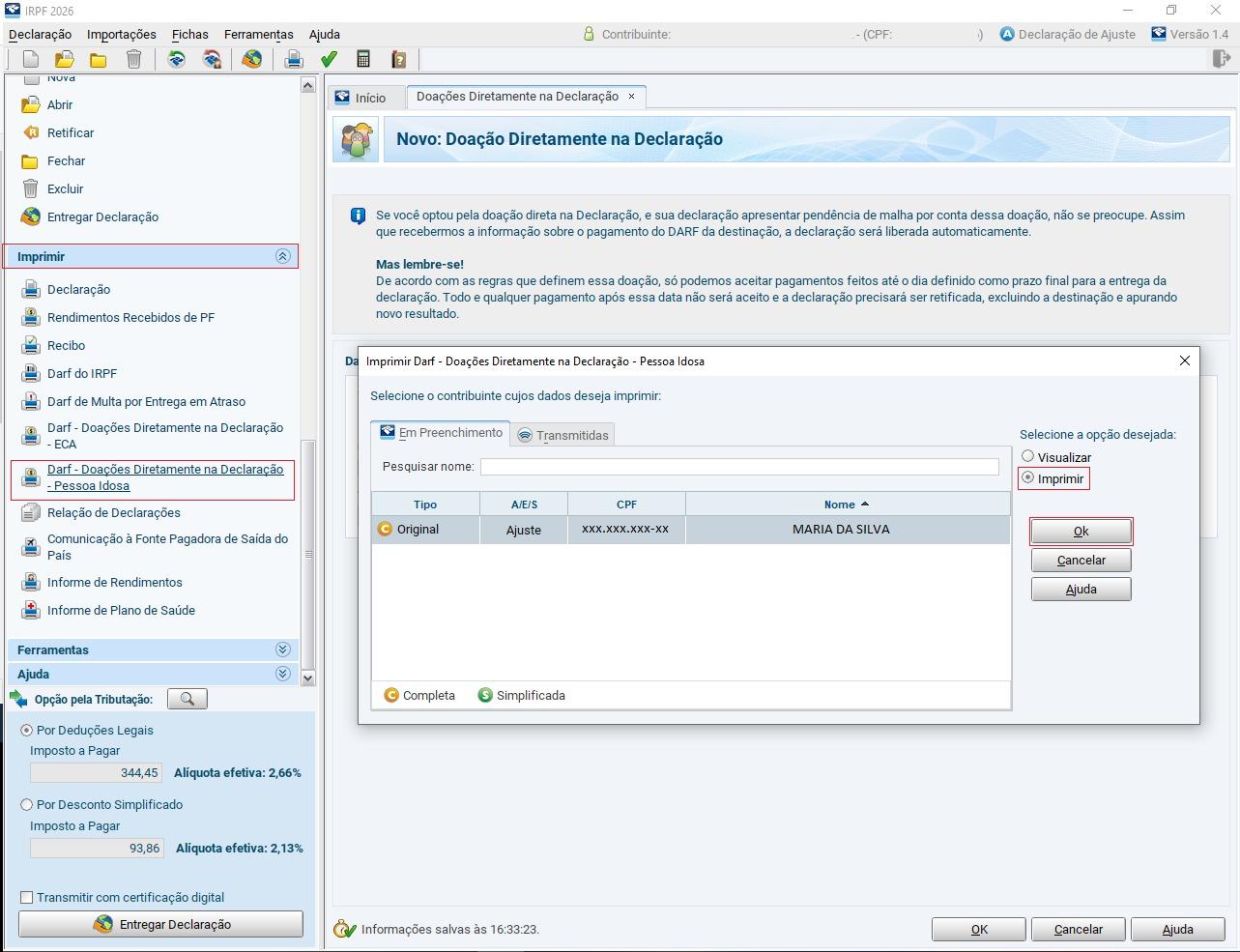Click the exit icon at toolbar right
Image resolution: width=1240 pixels, height=952 pixels.
coord(1221,60)
